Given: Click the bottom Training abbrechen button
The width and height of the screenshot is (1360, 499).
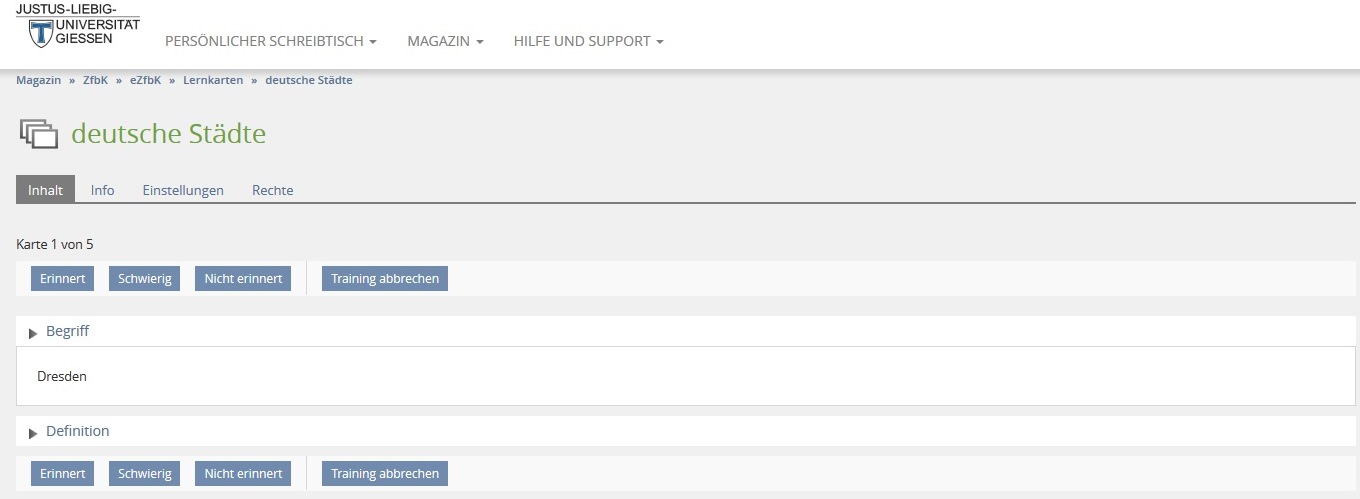Looking at the screenshot, I should [x=385, y=474].
